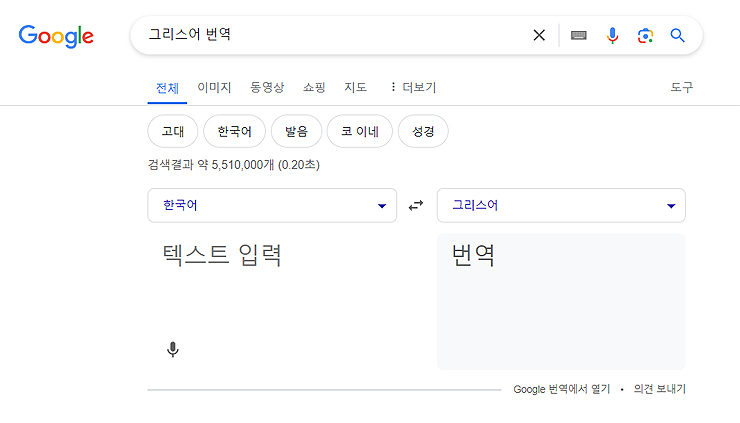Switch to the 동영상 tab
The width and height of the screenshot is (740, 423).
click(267, 87)
